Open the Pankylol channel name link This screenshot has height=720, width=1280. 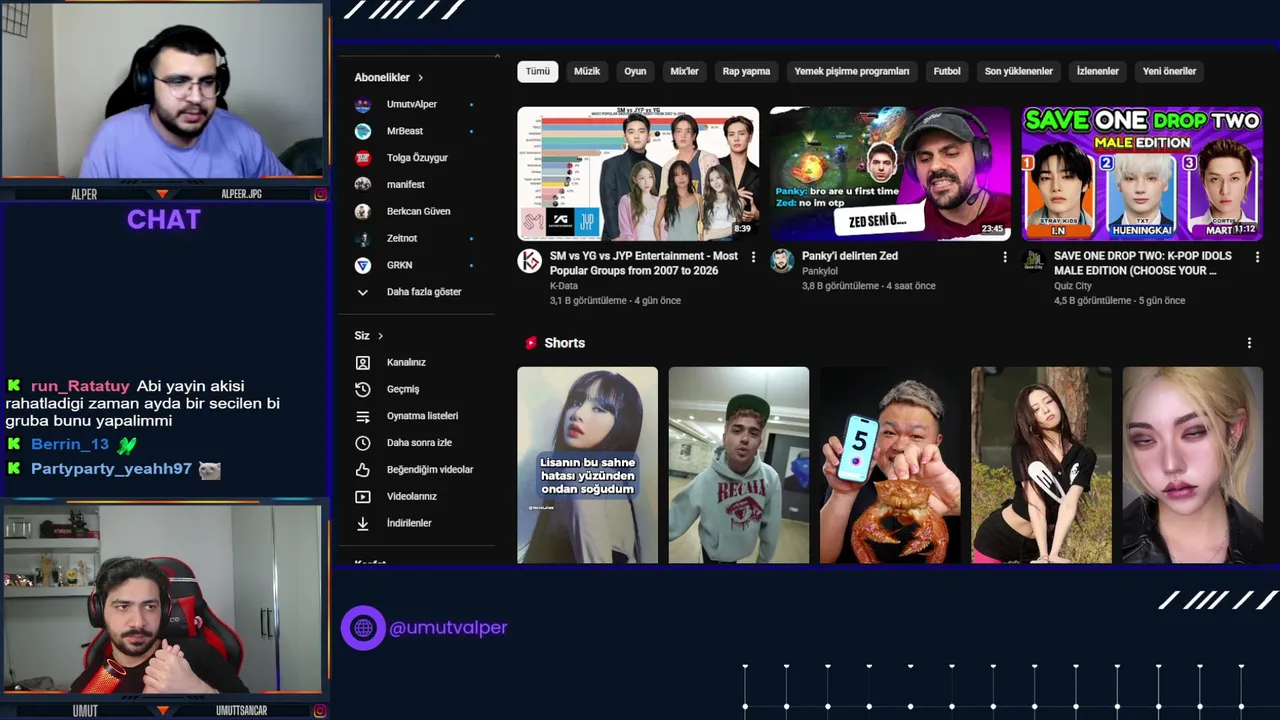[x=820, y=271]
